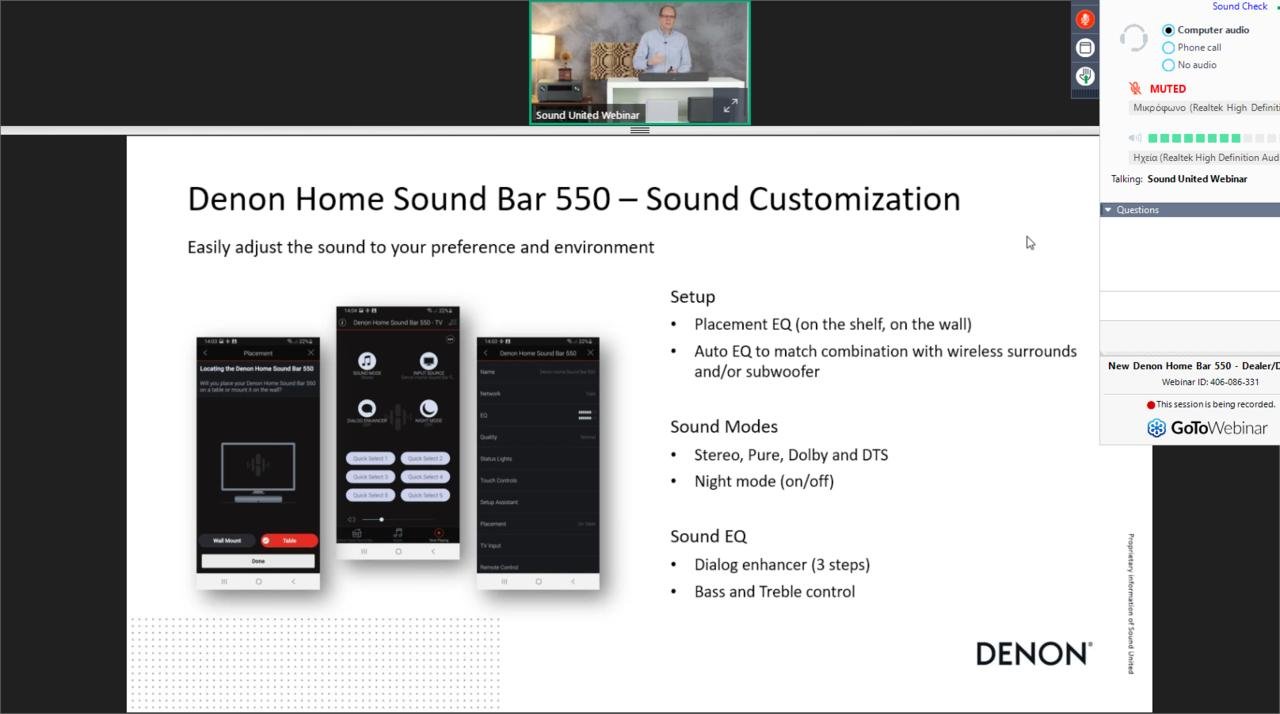Click the red MUTED microphone icon in Audio pane

pos(1135,89)
